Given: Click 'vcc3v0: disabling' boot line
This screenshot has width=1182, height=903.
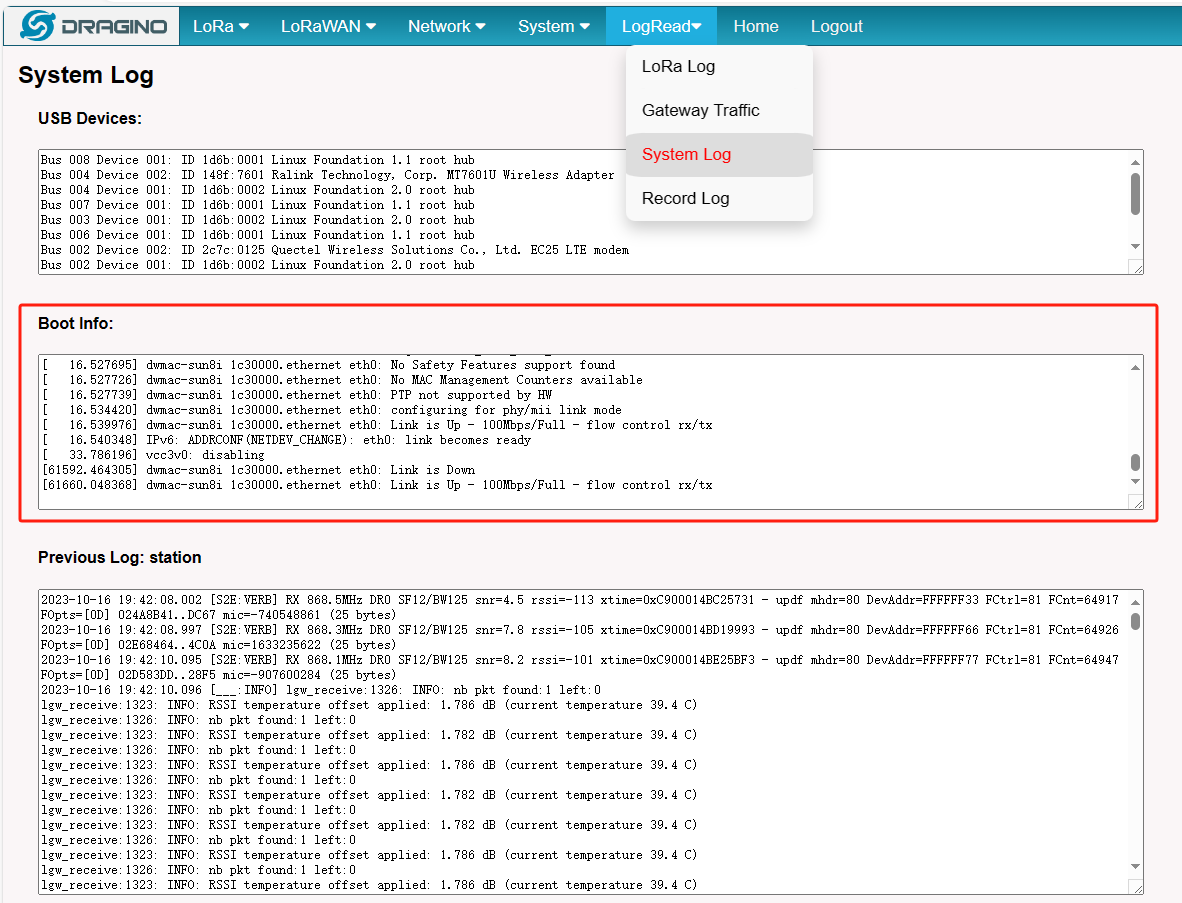Looking at the screenshot, I should point(153,455).
